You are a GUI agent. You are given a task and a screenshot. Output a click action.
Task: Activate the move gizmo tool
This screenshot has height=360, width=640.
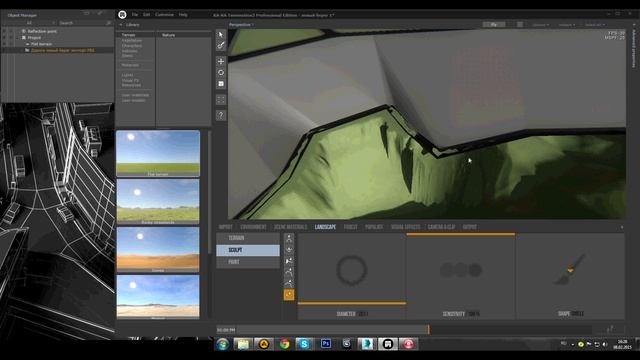point(221,61)
